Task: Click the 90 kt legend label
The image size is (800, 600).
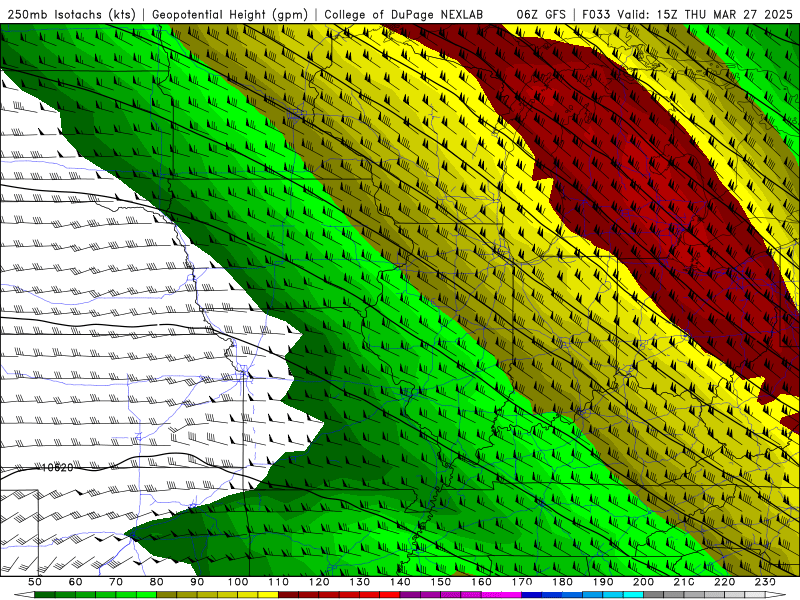Action: click(197, 582)
